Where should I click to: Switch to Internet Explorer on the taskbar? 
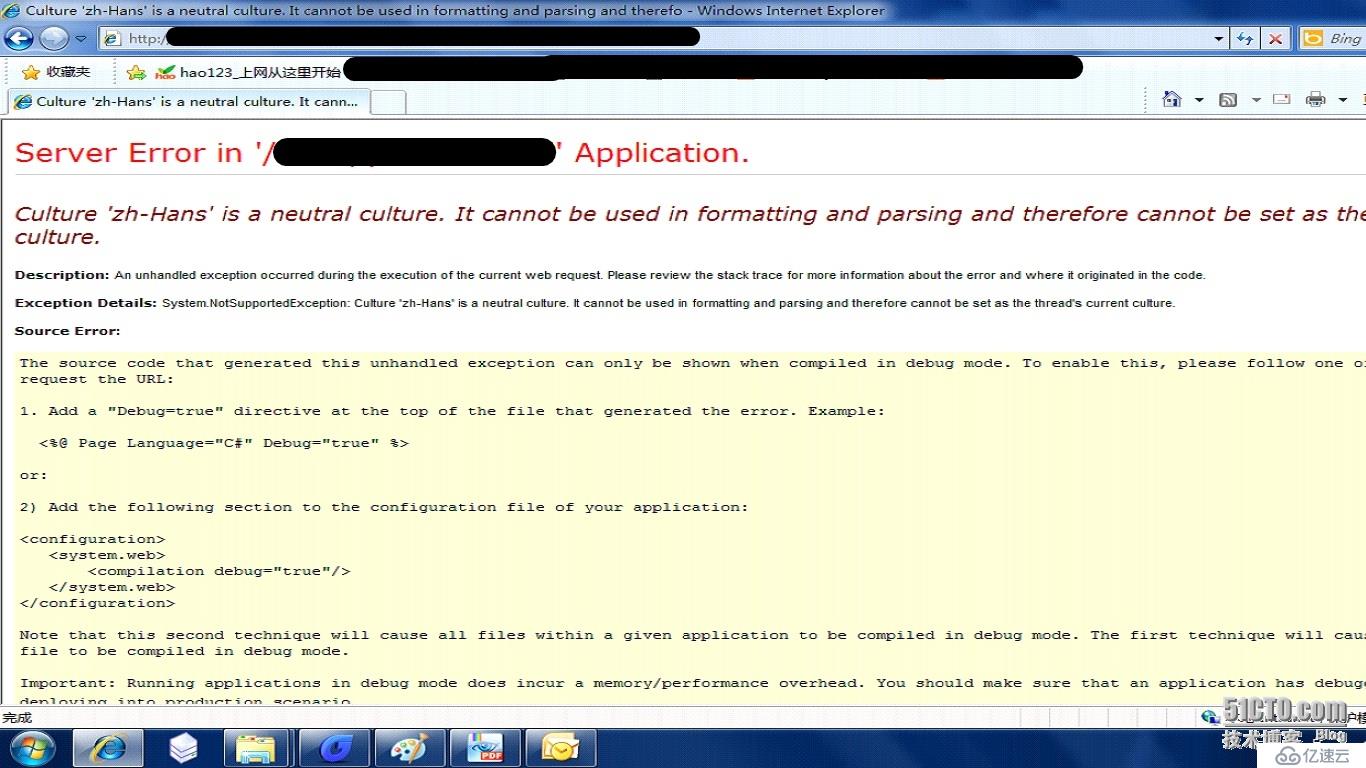(x=109, y=748)
